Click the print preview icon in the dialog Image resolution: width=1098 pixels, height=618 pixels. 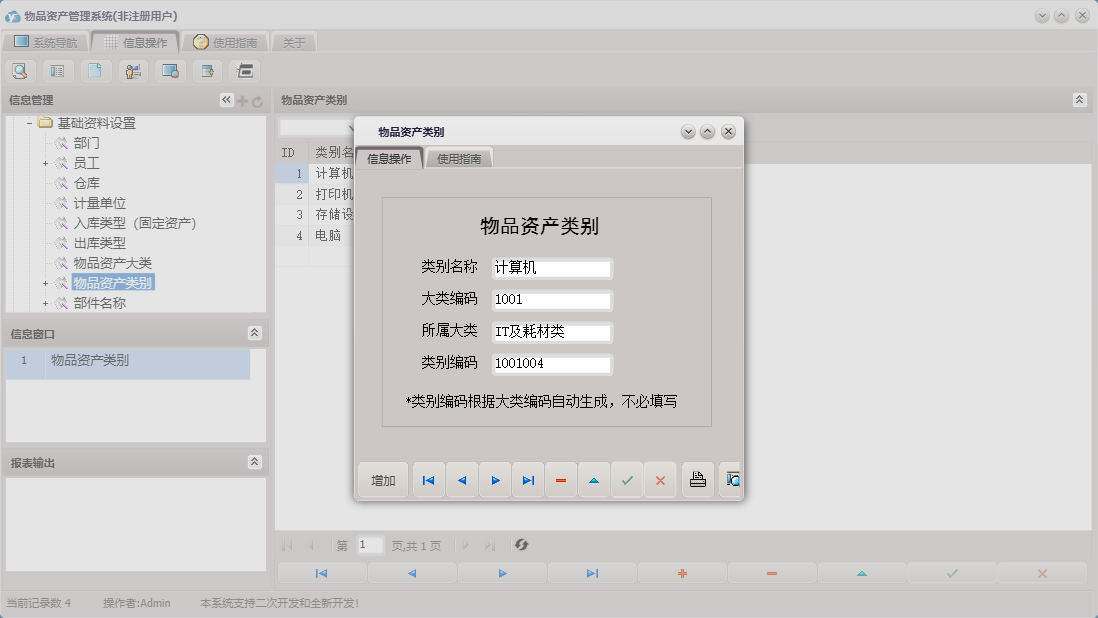coord(731,480)
